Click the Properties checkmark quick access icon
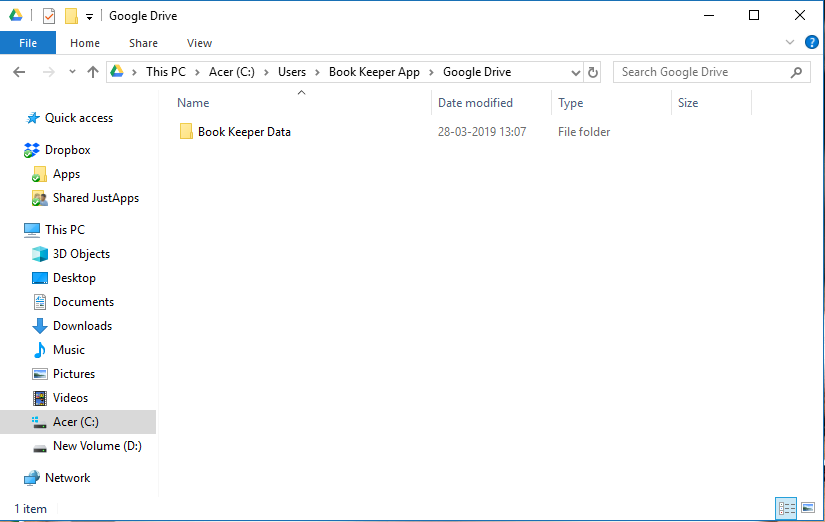Screen dimensions: 825x522 click(49, 16)
